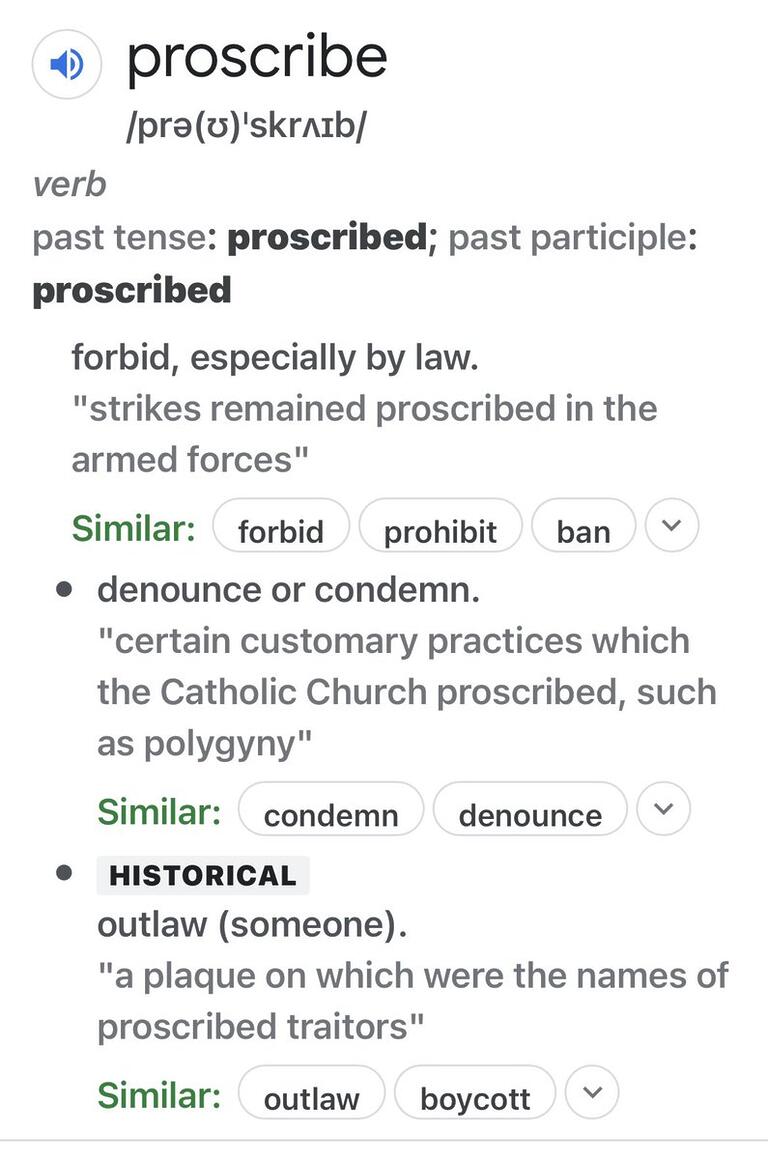The image size is (768, 1159).
Task: Expand more synonyms after 'boycott'
Action: click(x=591, y=1092)
